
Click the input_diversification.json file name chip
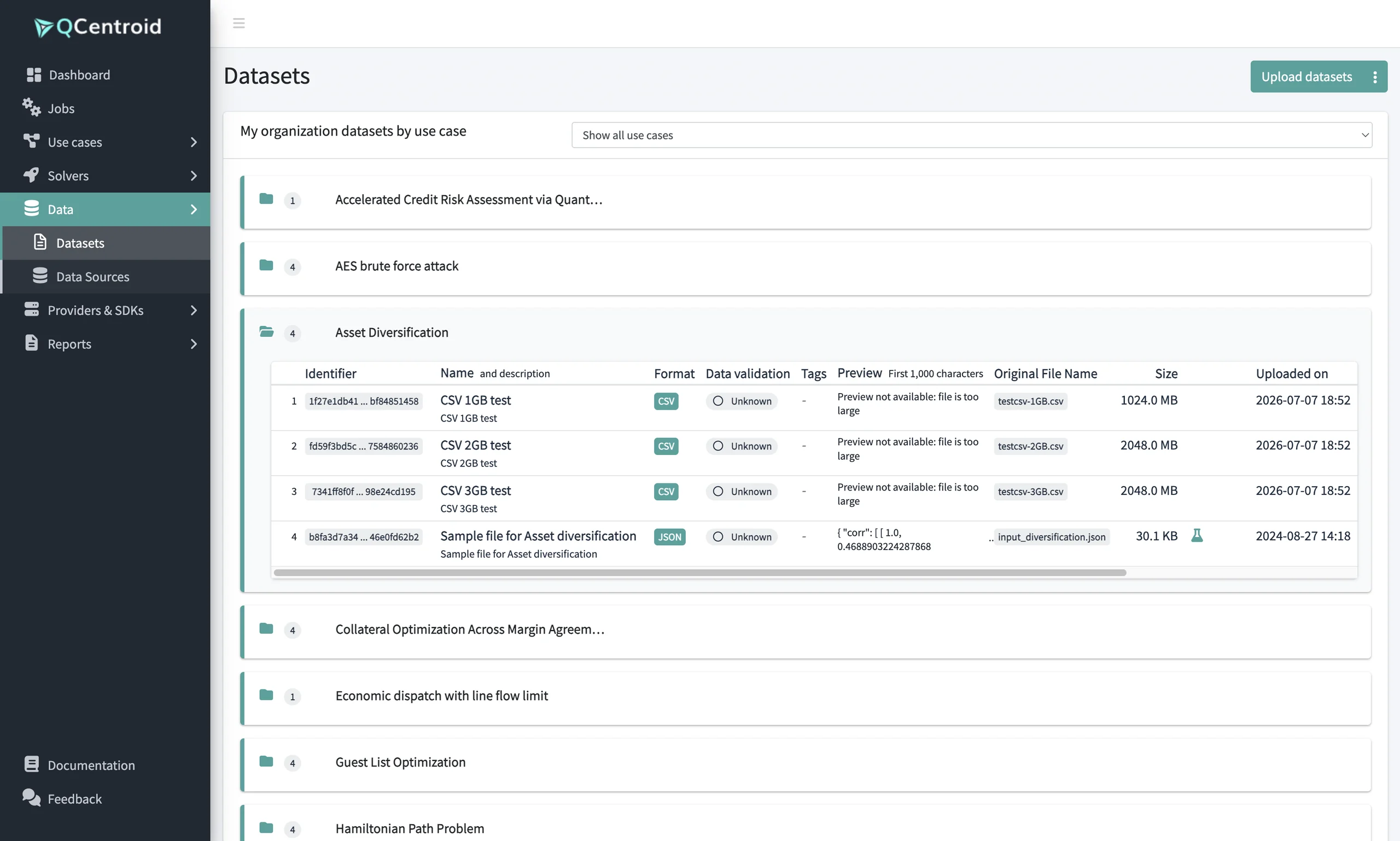[1052, 536]
